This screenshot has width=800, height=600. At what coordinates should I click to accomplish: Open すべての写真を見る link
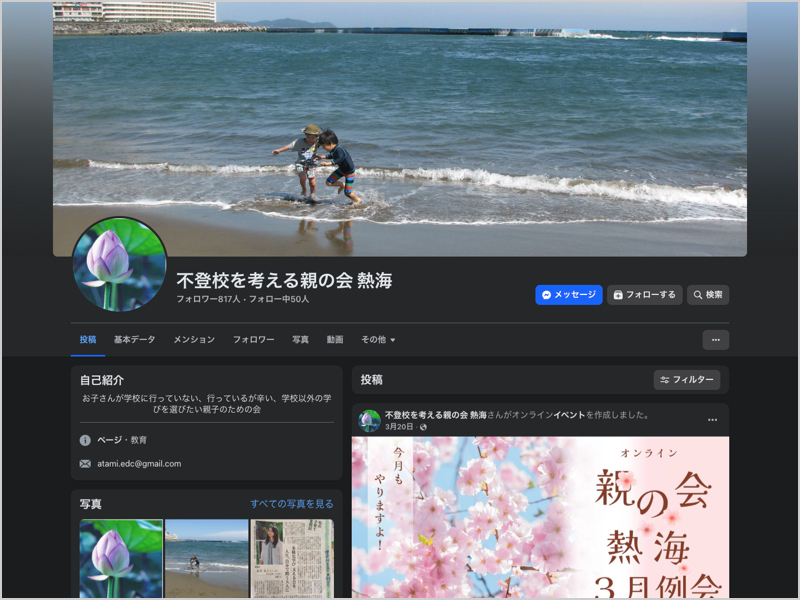click(294, 503)
